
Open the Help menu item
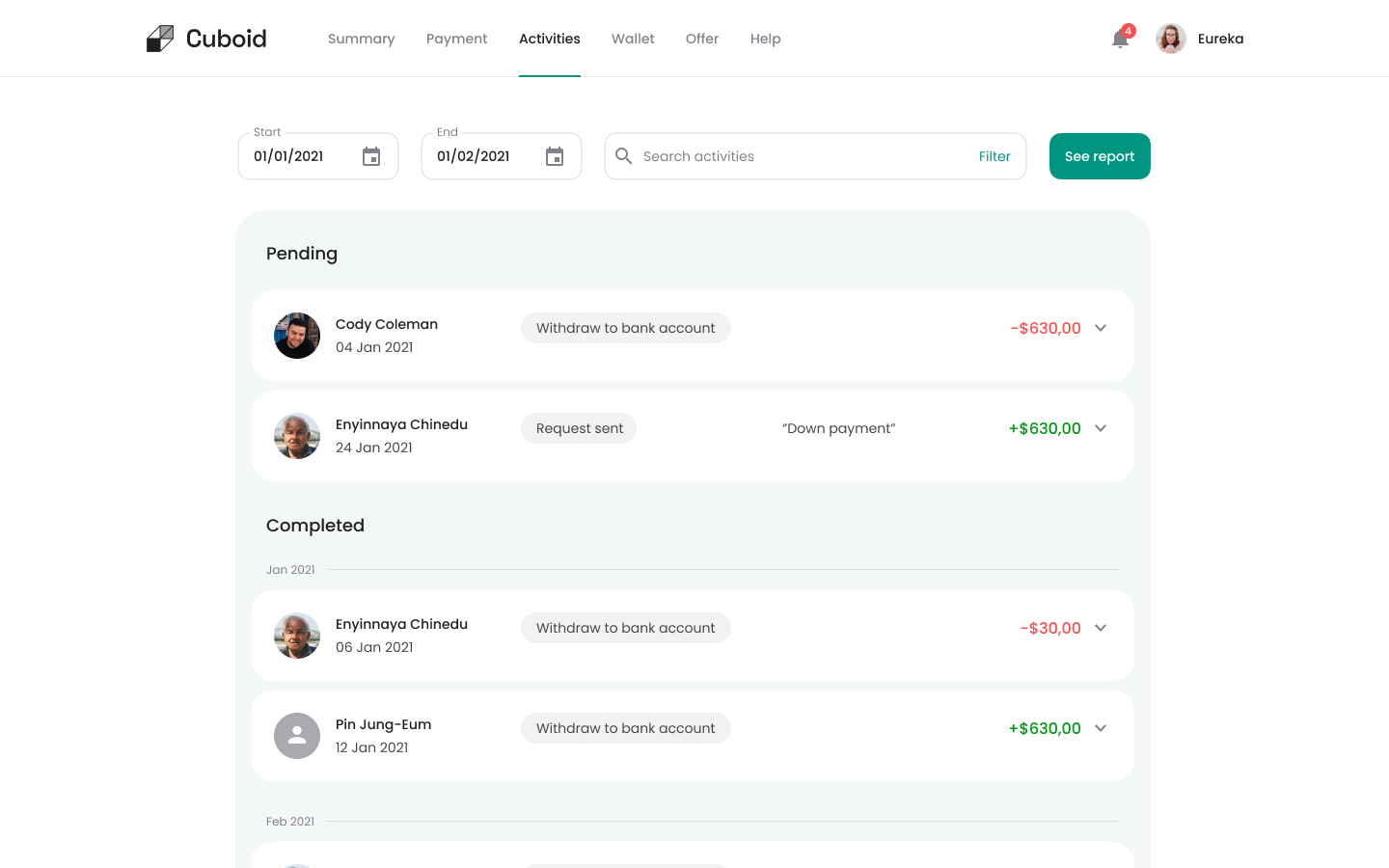click(x=765, y=39)
